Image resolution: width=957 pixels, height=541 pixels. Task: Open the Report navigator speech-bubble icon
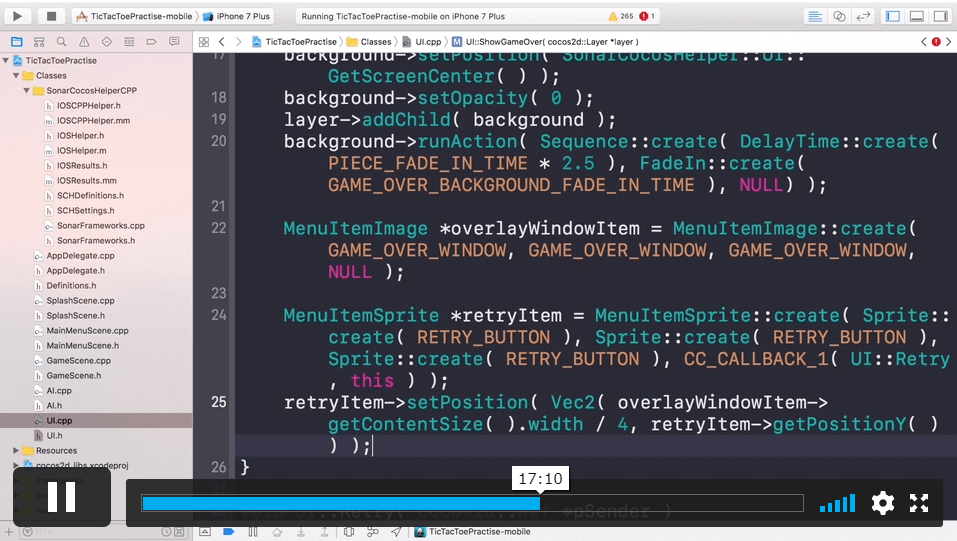point(174,42)
